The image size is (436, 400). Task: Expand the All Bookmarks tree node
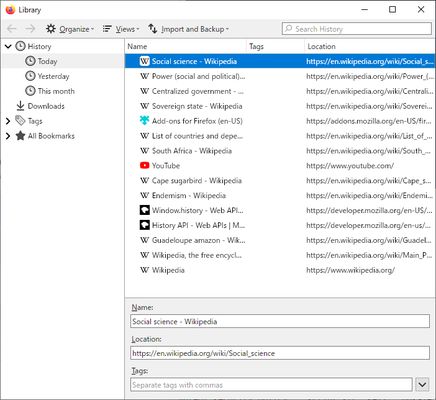tap(8, 136)
